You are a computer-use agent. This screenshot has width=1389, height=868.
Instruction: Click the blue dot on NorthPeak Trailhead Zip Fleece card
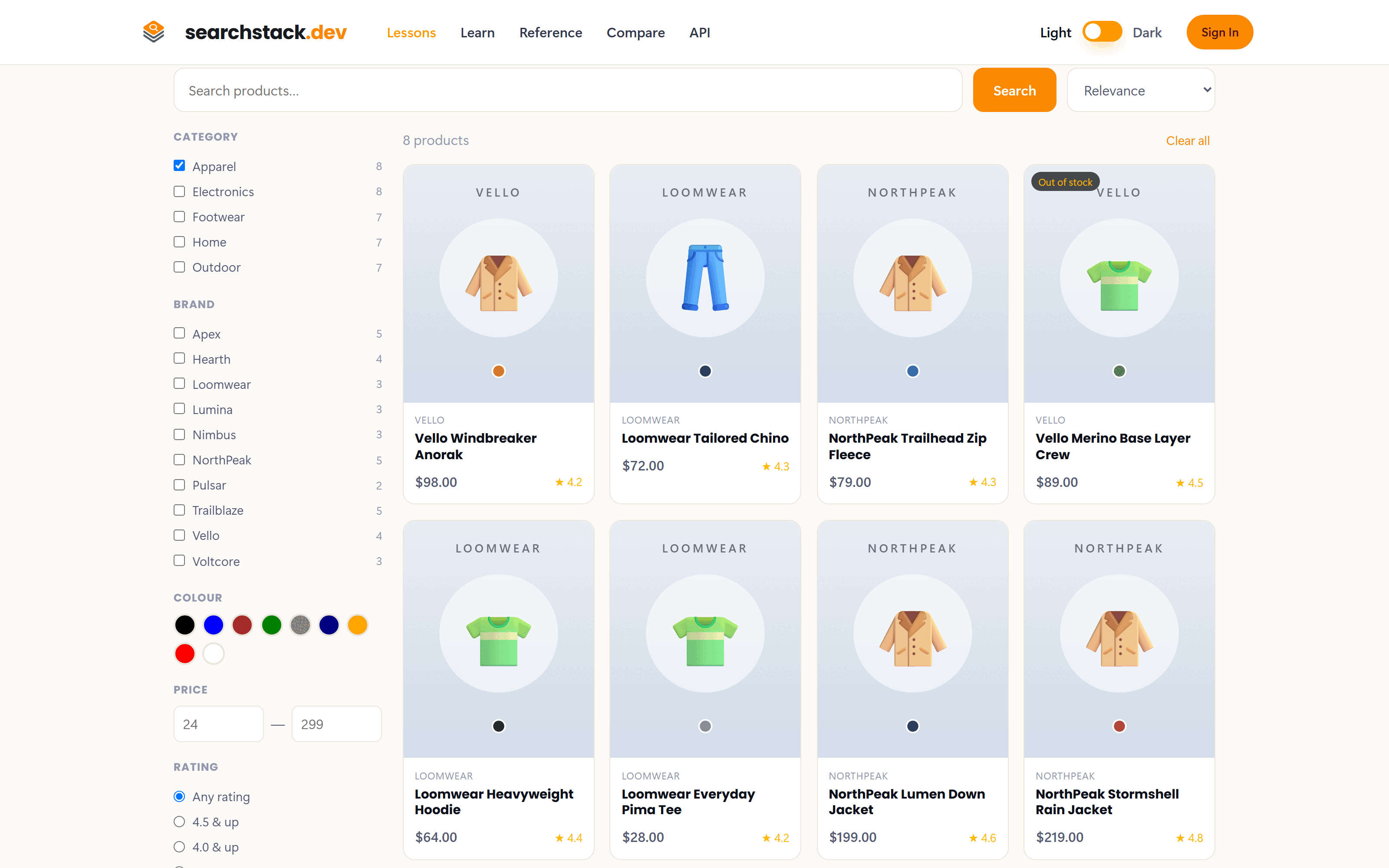(x=912, y=371)
